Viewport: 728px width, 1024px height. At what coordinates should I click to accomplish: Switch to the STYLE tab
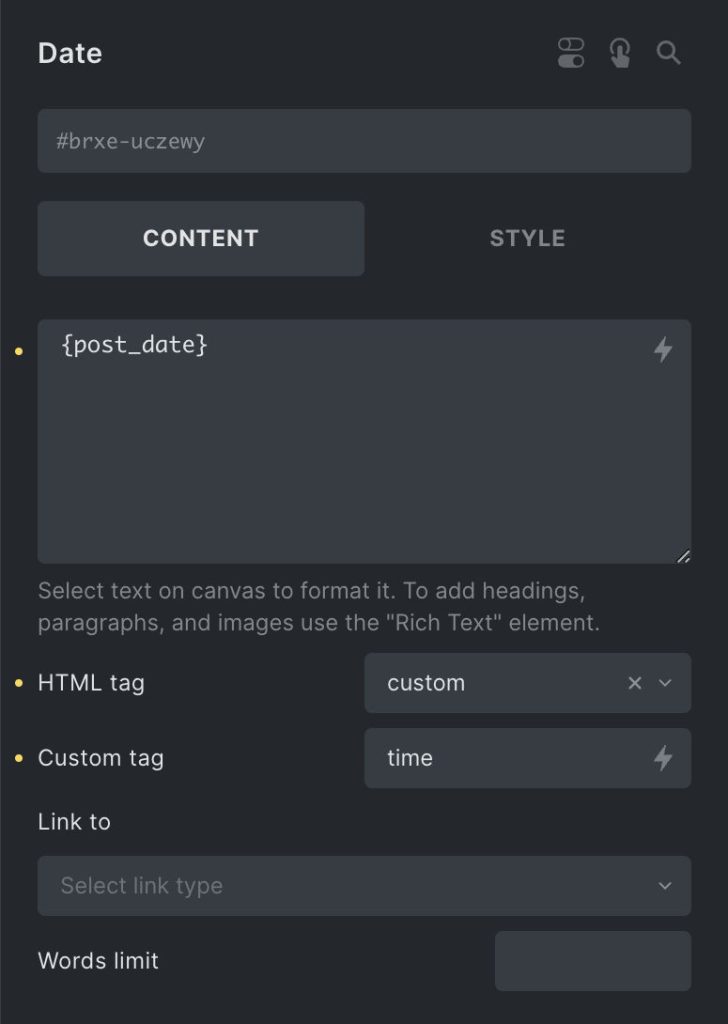coord(527,238)
